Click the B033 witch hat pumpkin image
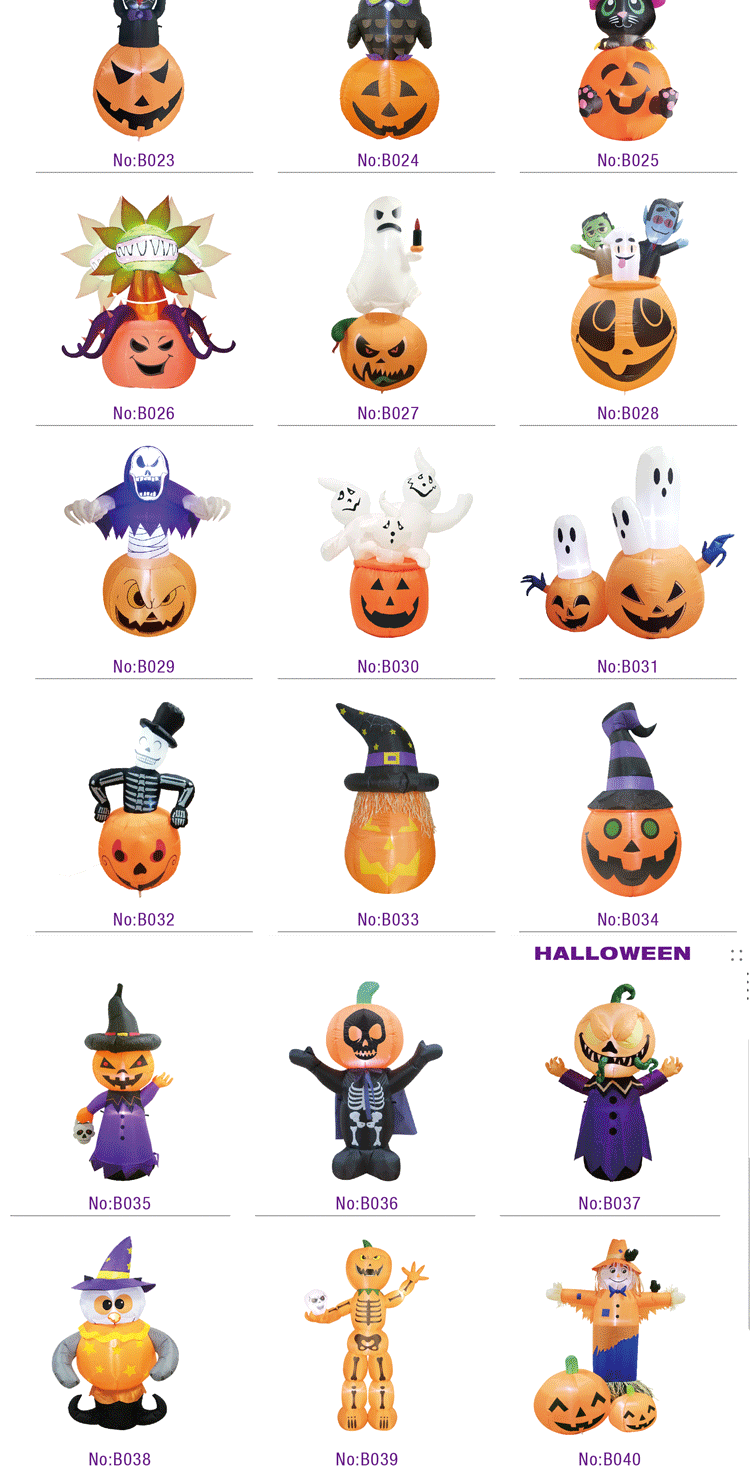The image size is (750, 1467). [x=388, y=798]
